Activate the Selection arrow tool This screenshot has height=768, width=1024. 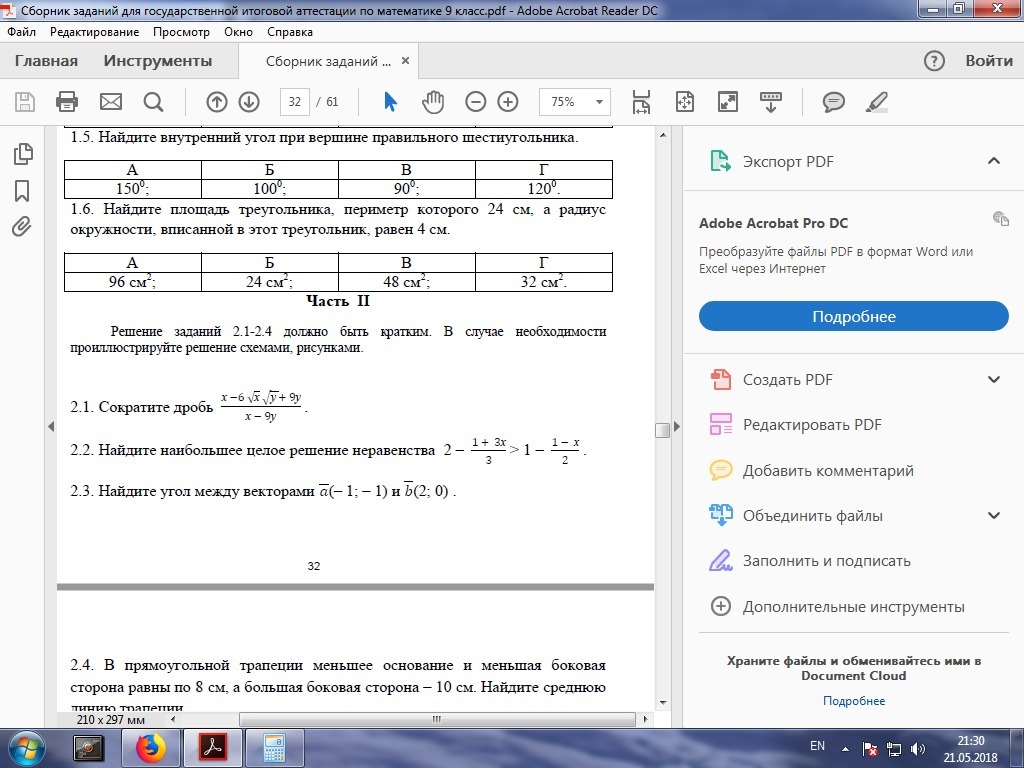(x=389, y=101)
